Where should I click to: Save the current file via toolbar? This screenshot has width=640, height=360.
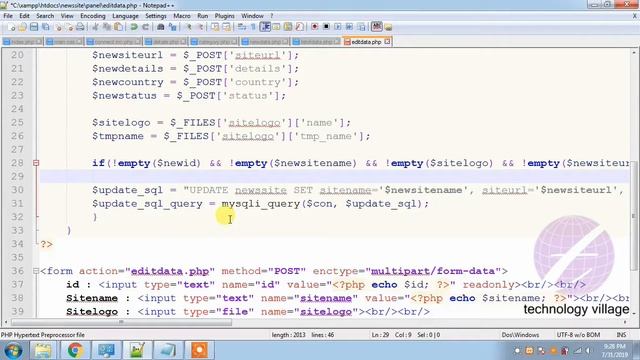[x=34, y=27]
